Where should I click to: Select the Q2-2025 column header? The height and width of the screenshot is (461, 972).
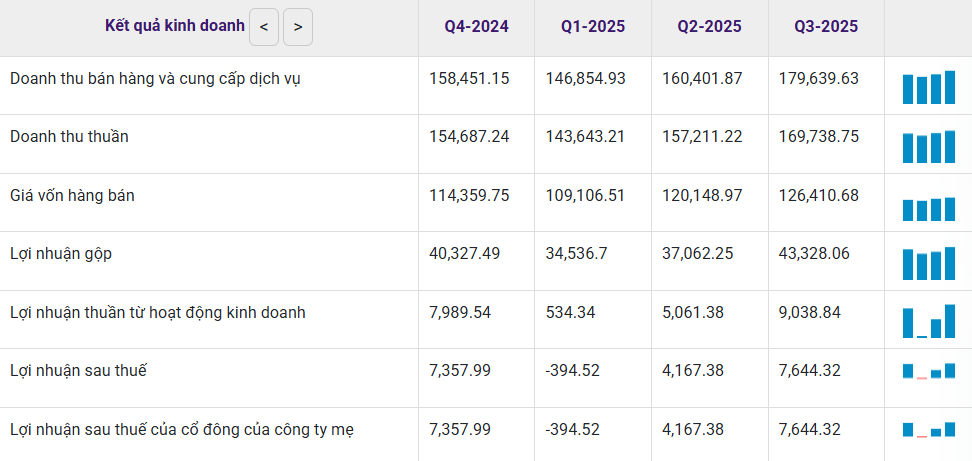click(709, 27)
